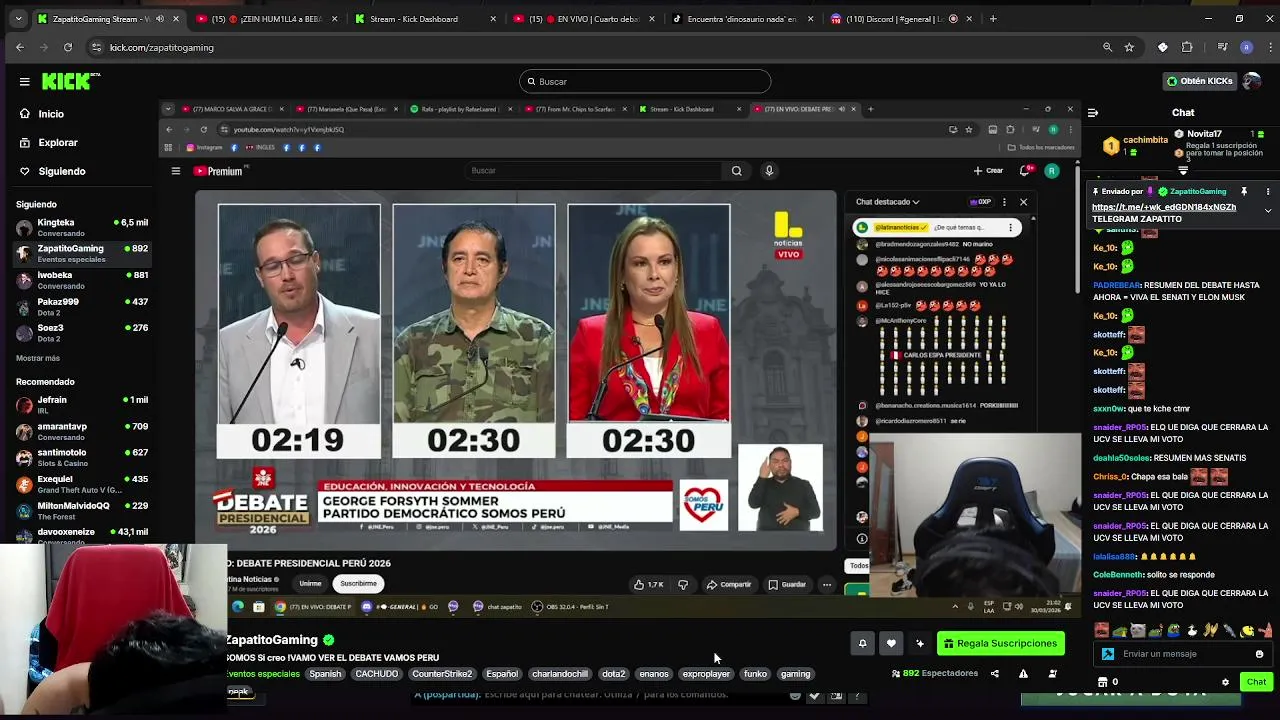Open viewer list icon beside warning
1280x720 pixels.
coord(1052,674)
